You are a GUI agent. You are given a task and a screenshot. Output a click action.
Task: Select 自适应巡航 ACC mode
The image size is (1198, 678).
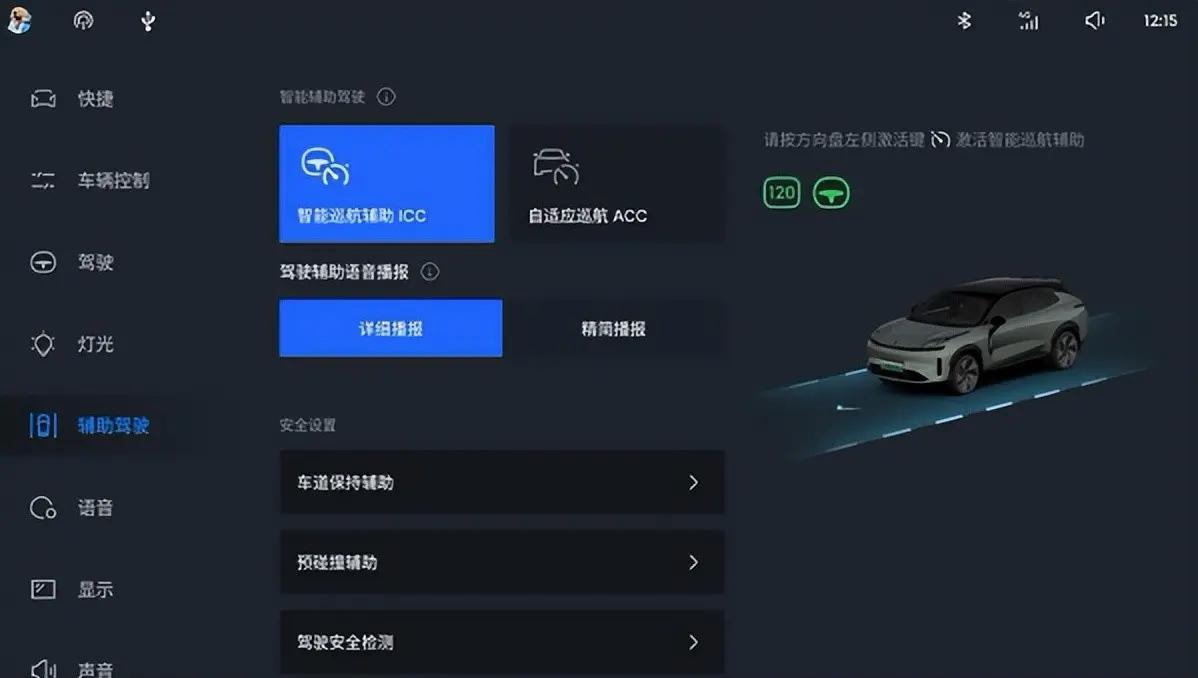point(617,184)
